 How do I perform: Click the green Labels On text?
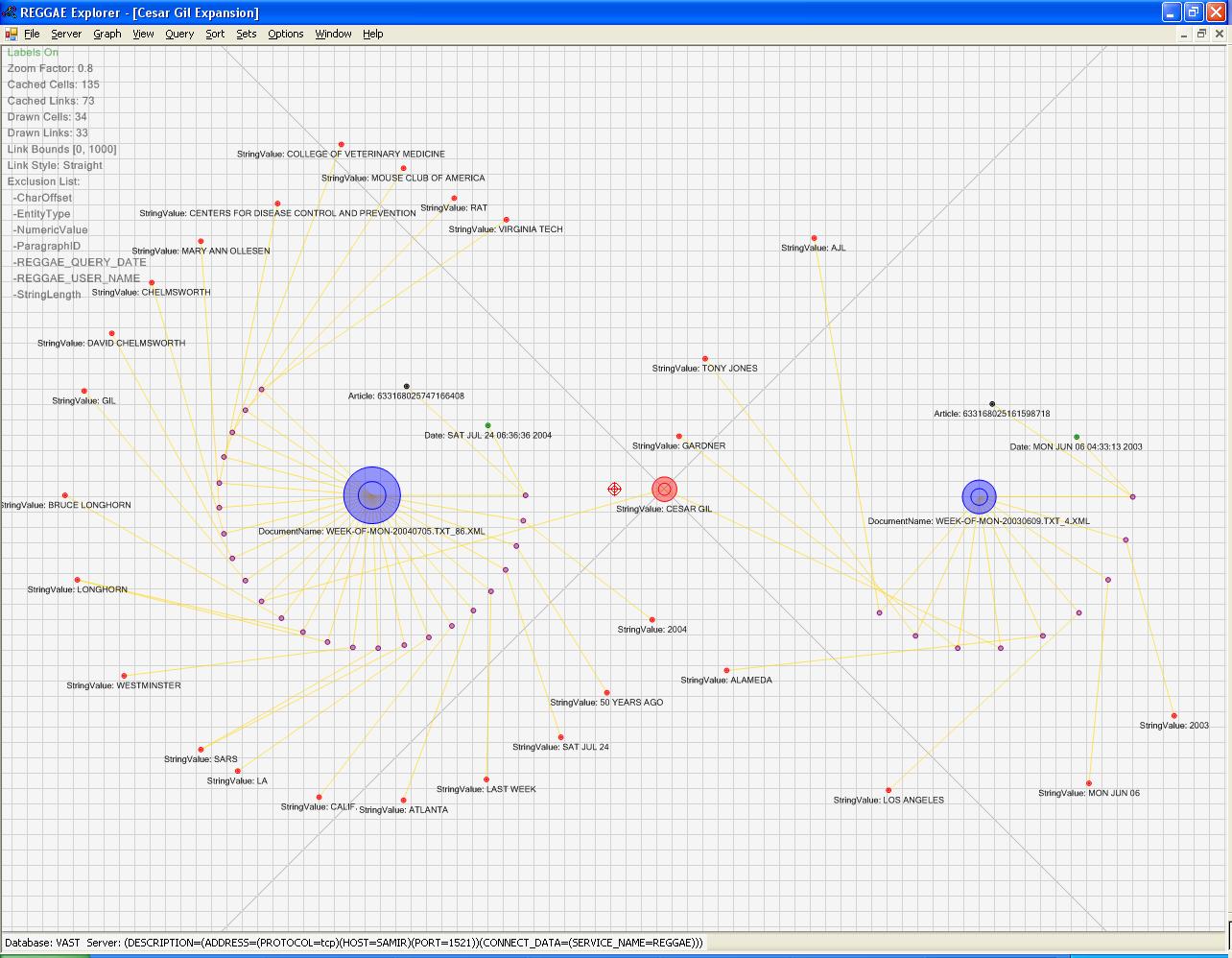click(x=33, y=53)
